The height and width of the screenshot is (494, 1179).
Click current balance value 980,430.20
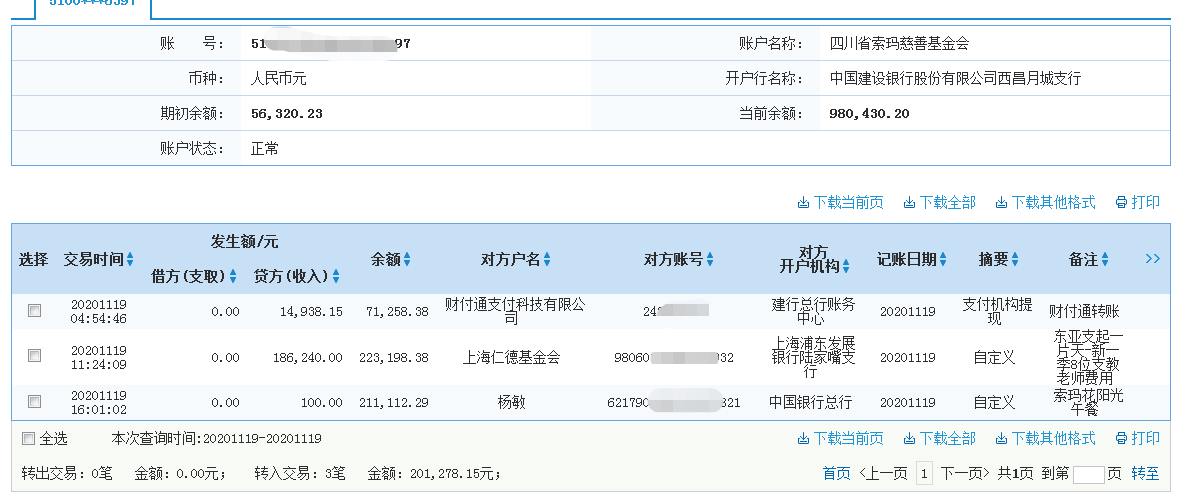tap(869, 114)
